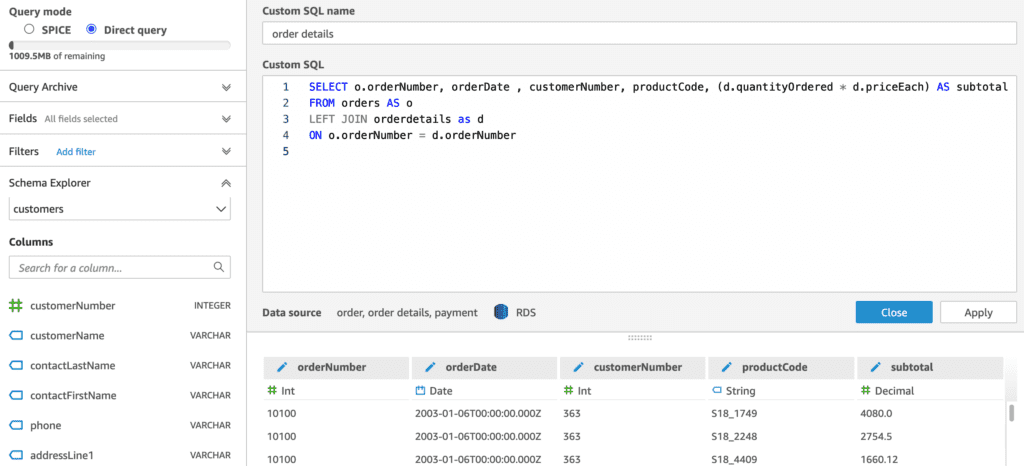Select the customerNumber column in Schema Explorer
This screenshot has width=1024, height=466.
(x=120, y=305)
